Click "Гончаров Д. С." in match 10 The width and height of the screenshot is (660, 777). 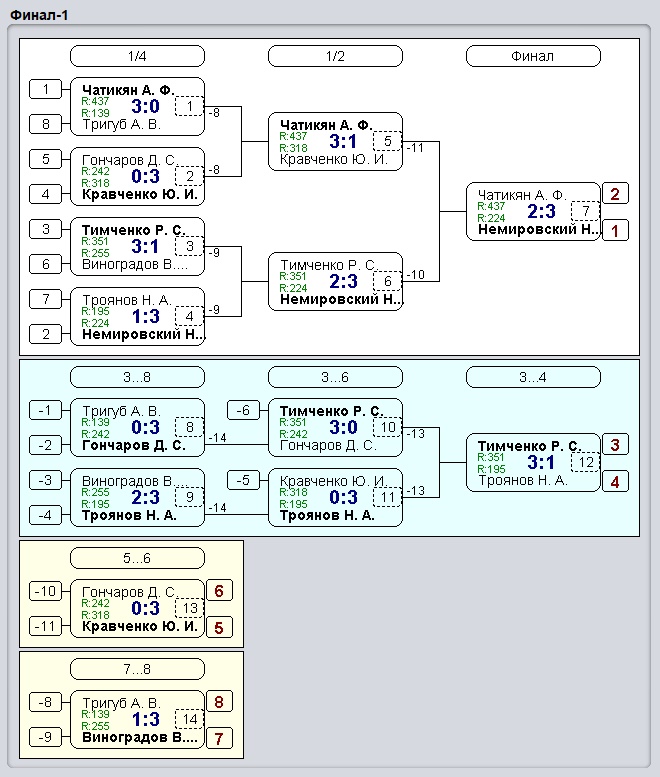tap(329, 445)
